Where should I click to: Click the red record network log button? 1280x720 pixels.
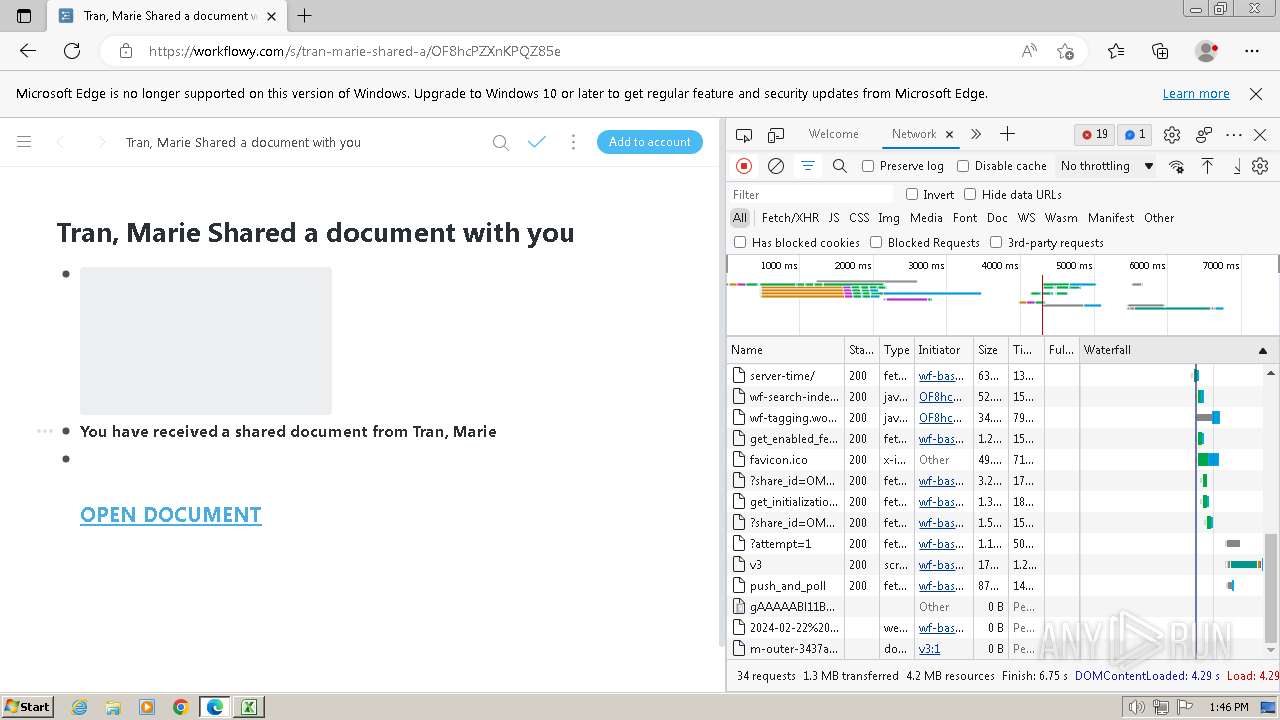point(744,166)
